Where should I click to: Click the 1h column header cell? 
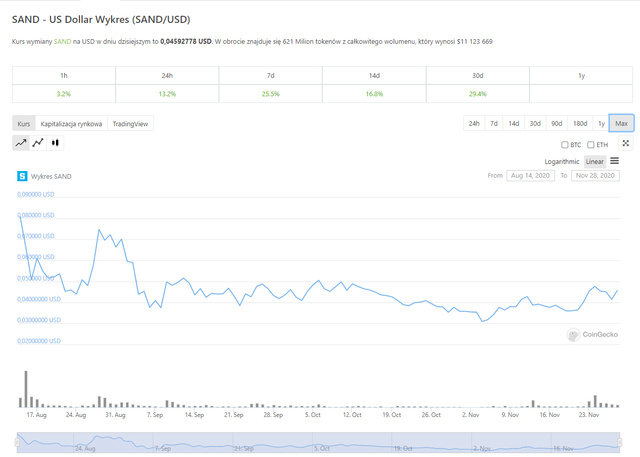coord(64,75)
